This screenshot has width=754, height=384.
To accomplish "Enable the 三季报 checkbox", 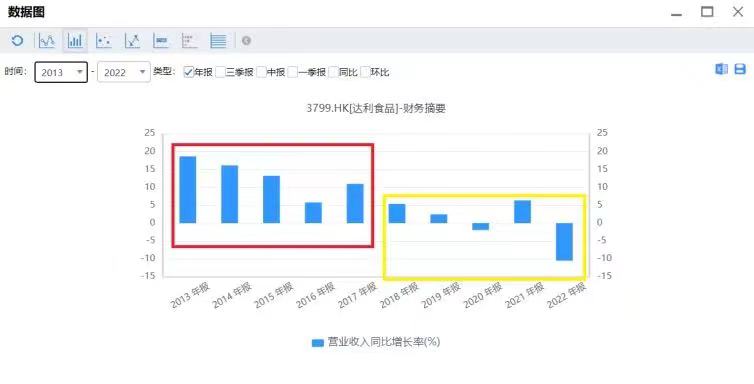I will (220, 72).
